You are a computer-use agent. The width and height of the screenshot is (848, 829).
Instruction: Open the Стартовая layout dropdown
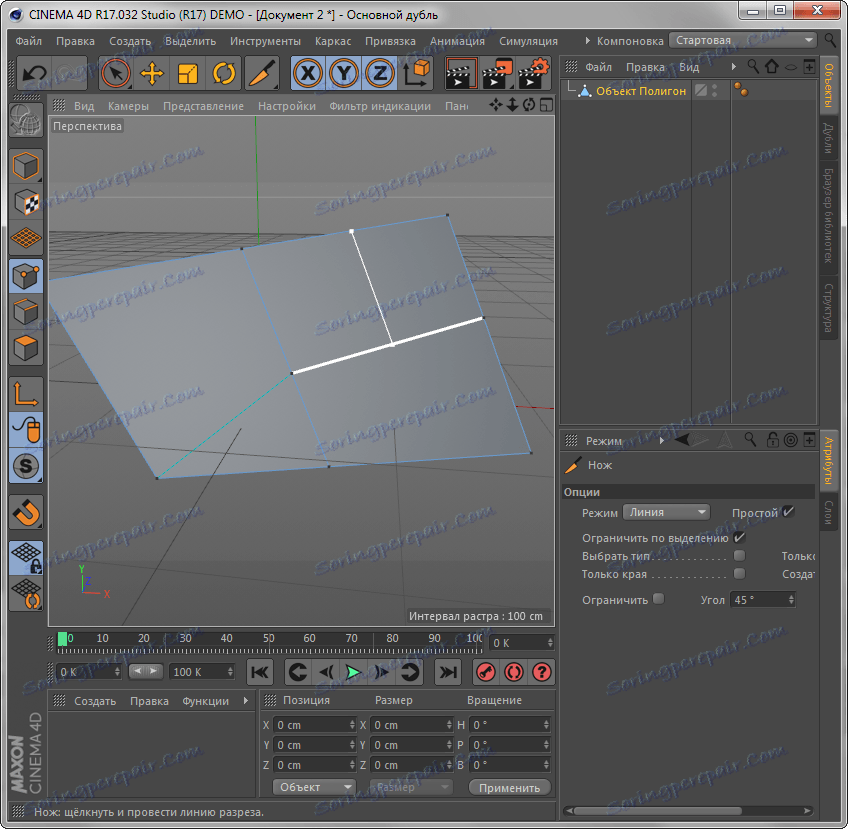click(x=744, y=40)
